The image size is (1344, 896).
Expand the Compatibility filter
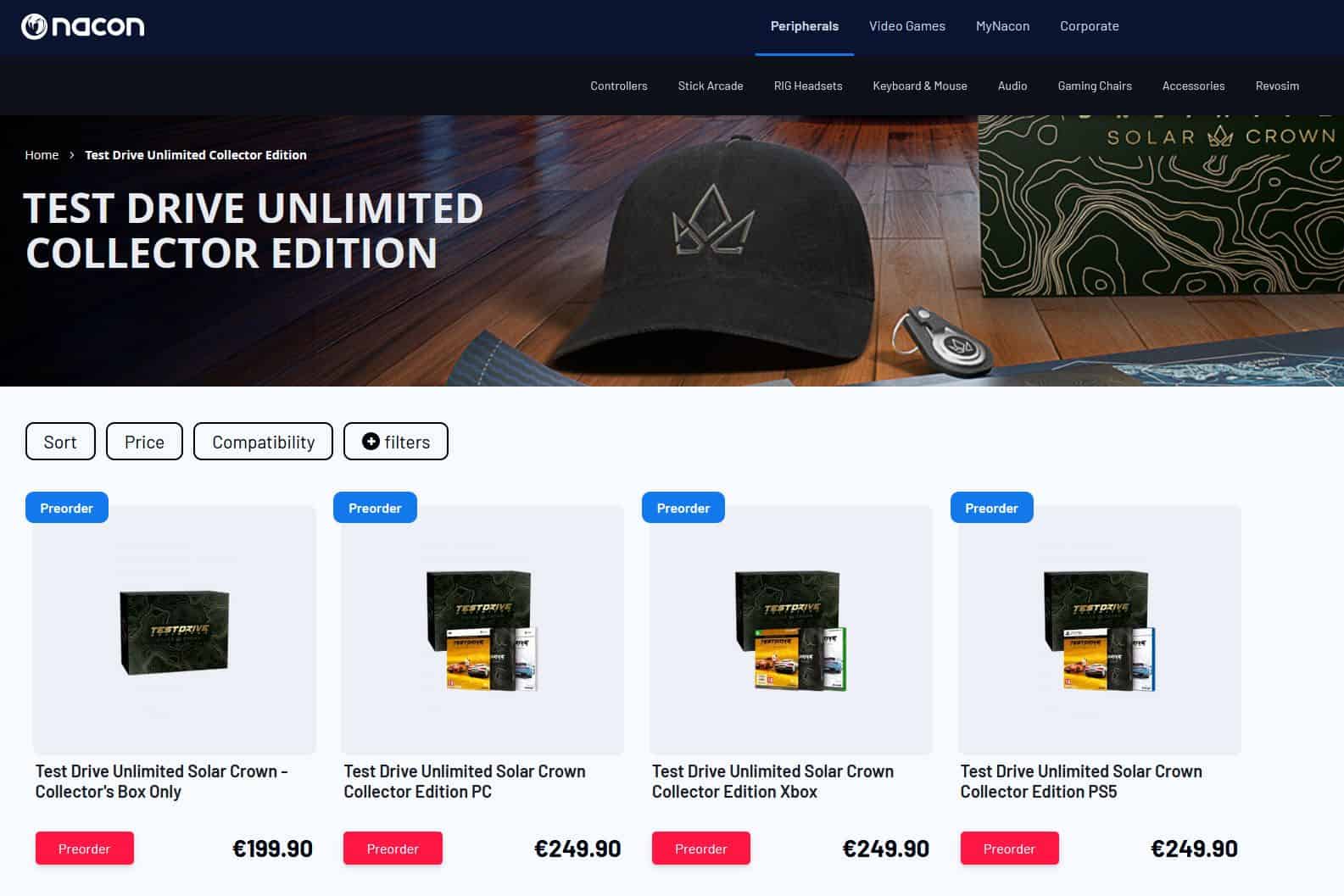[263, 442]
